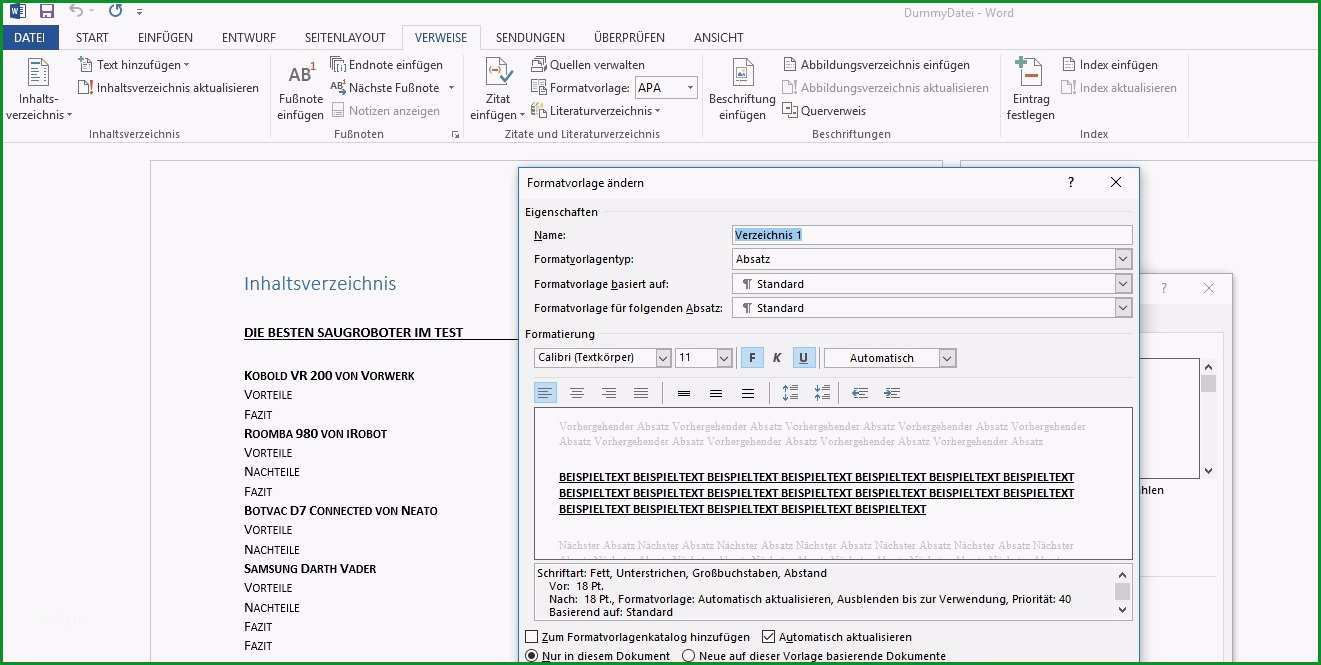This screenshot has height=665, width=1321.
Task: Switch to the ÜBERPRÜFEN tab
Action: (629, 37)
